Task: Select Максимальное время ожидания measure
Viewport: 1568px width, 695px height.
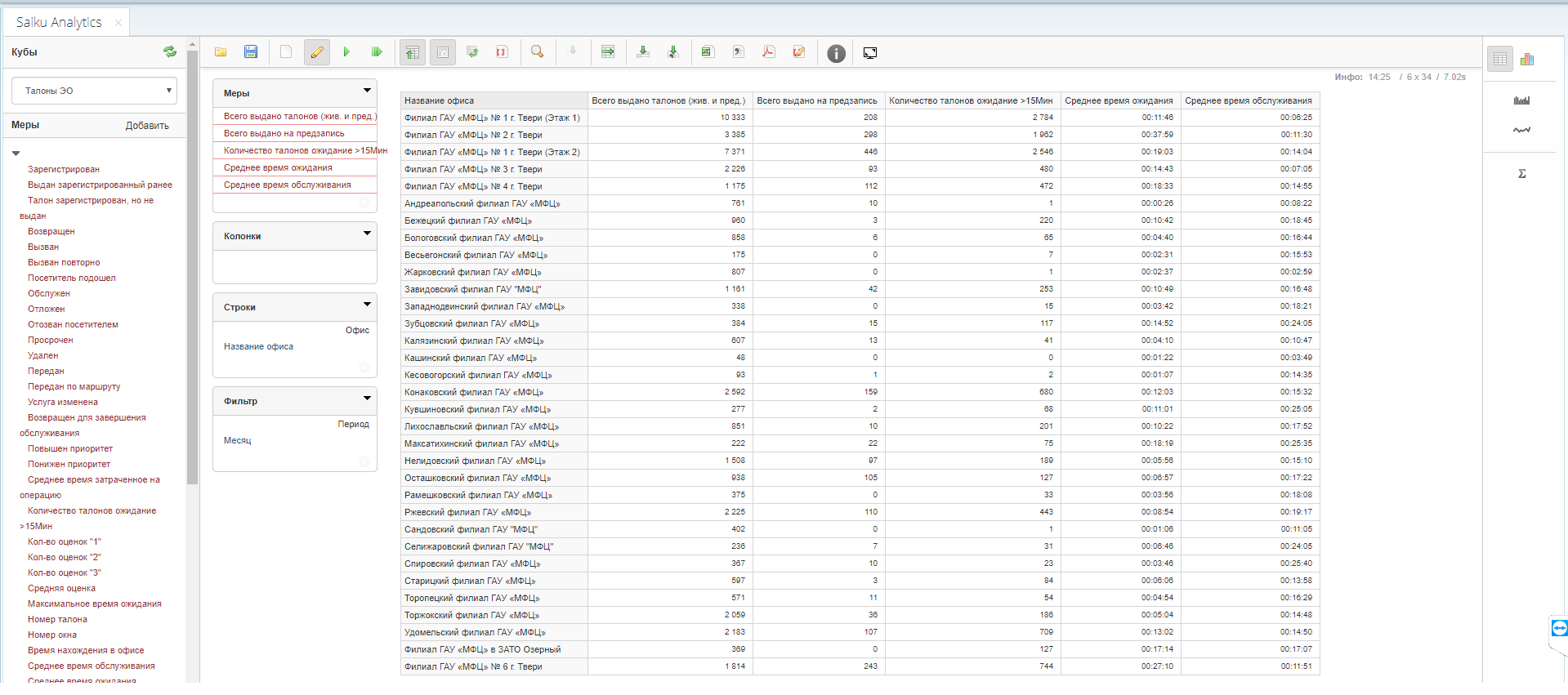Action: pos(95,604)
